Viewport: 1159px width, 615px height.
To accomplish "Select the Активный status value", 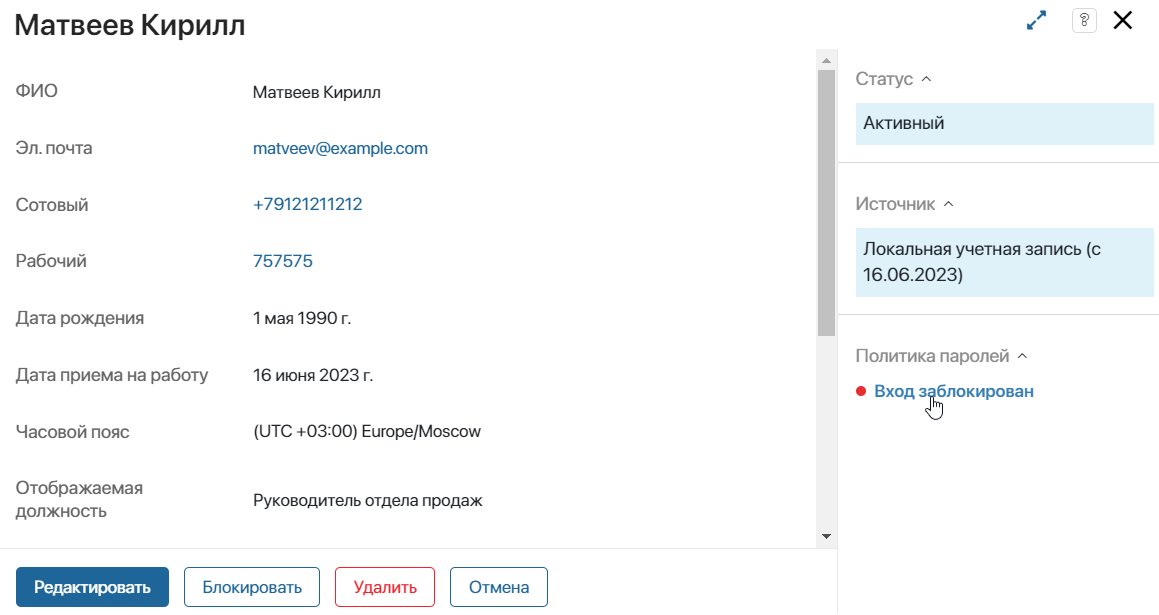I will pos(1005,123).
